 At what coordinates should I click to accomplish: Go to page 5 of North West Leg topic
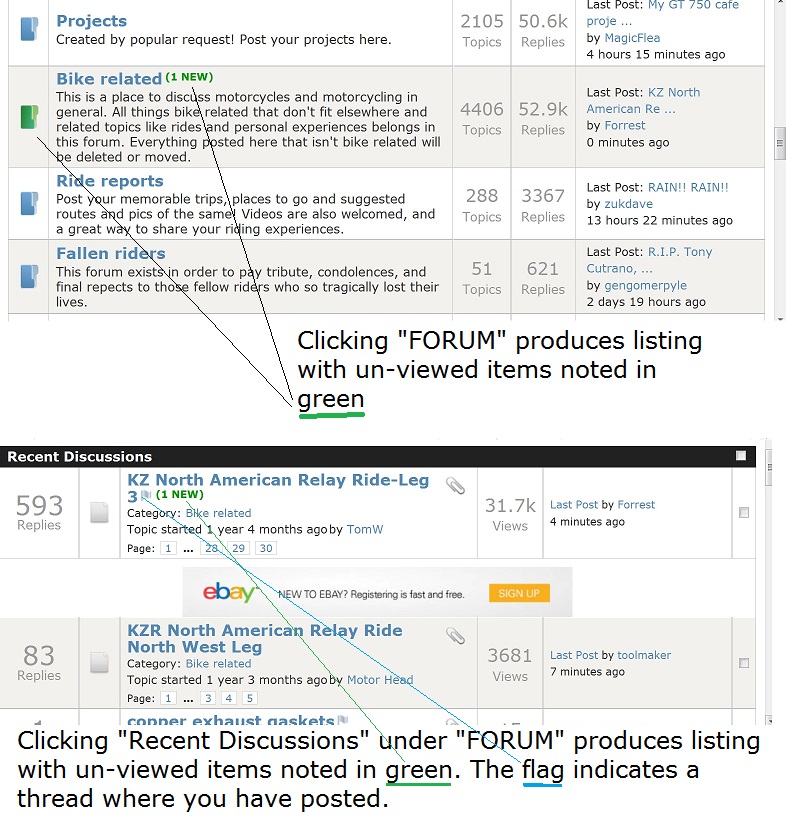point(250,698)
